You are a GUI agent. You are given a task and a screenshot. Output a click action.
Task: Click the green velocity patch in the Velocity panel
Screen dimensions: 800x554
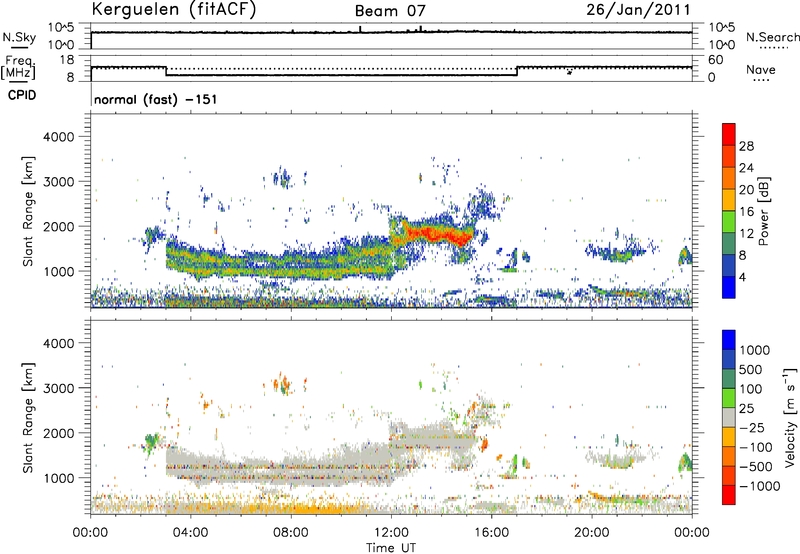click(151, 443)
